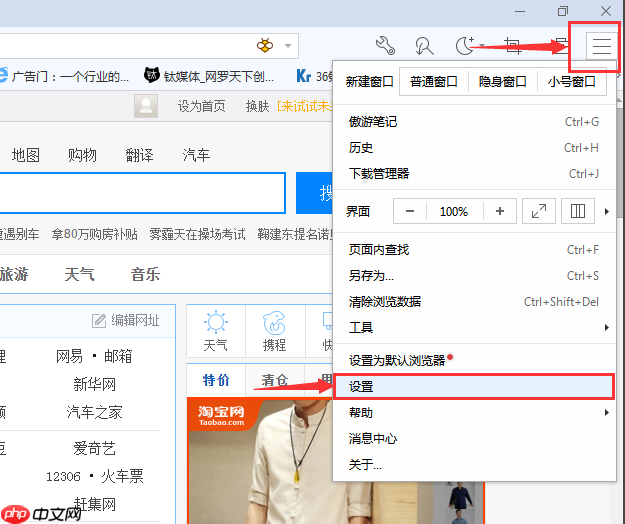Open 隐身窗口 incognito window option

click(x=503, y=82)
